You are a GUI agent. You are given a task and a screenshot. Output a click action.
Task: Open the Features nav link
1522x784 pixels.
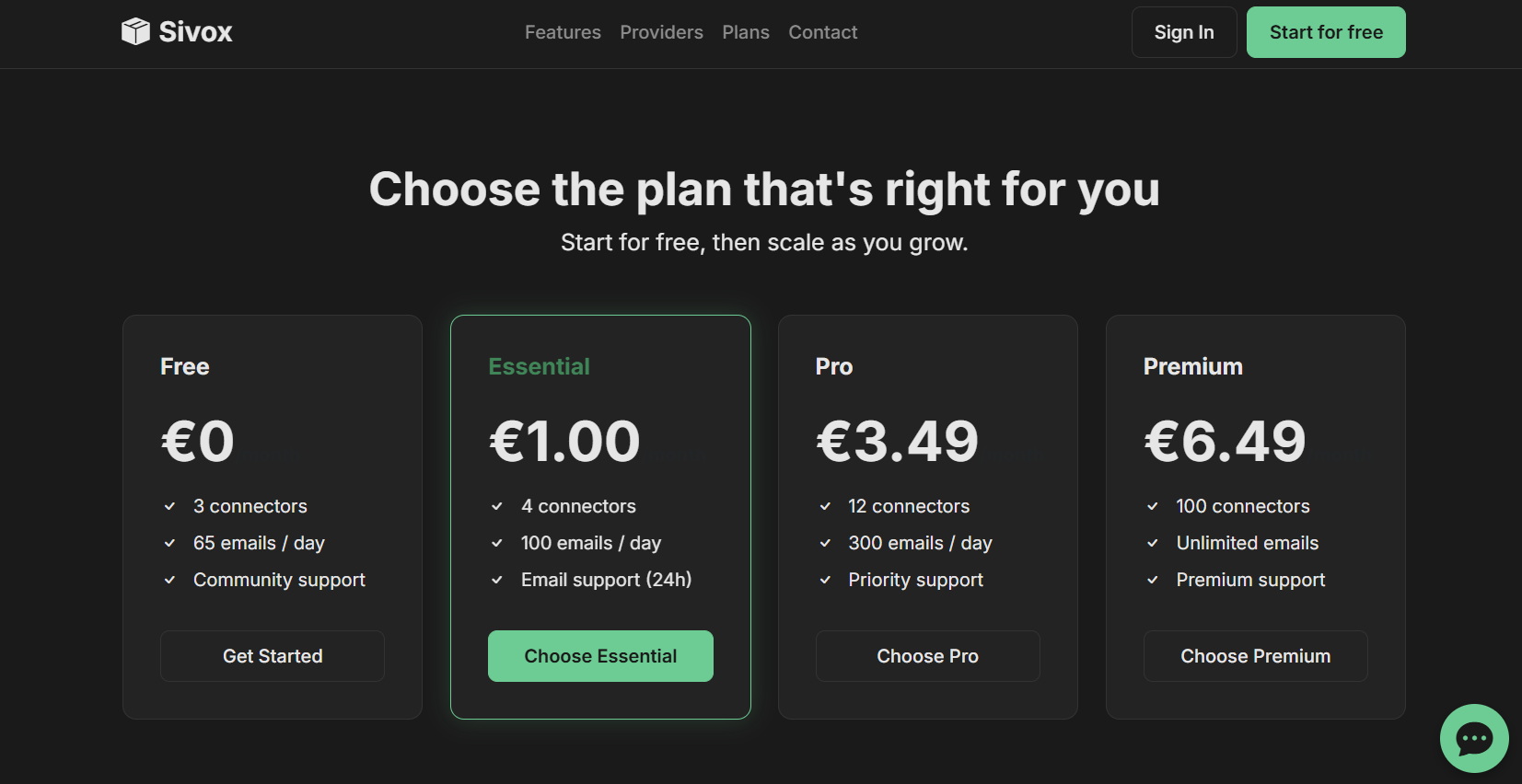pos(563,32)
